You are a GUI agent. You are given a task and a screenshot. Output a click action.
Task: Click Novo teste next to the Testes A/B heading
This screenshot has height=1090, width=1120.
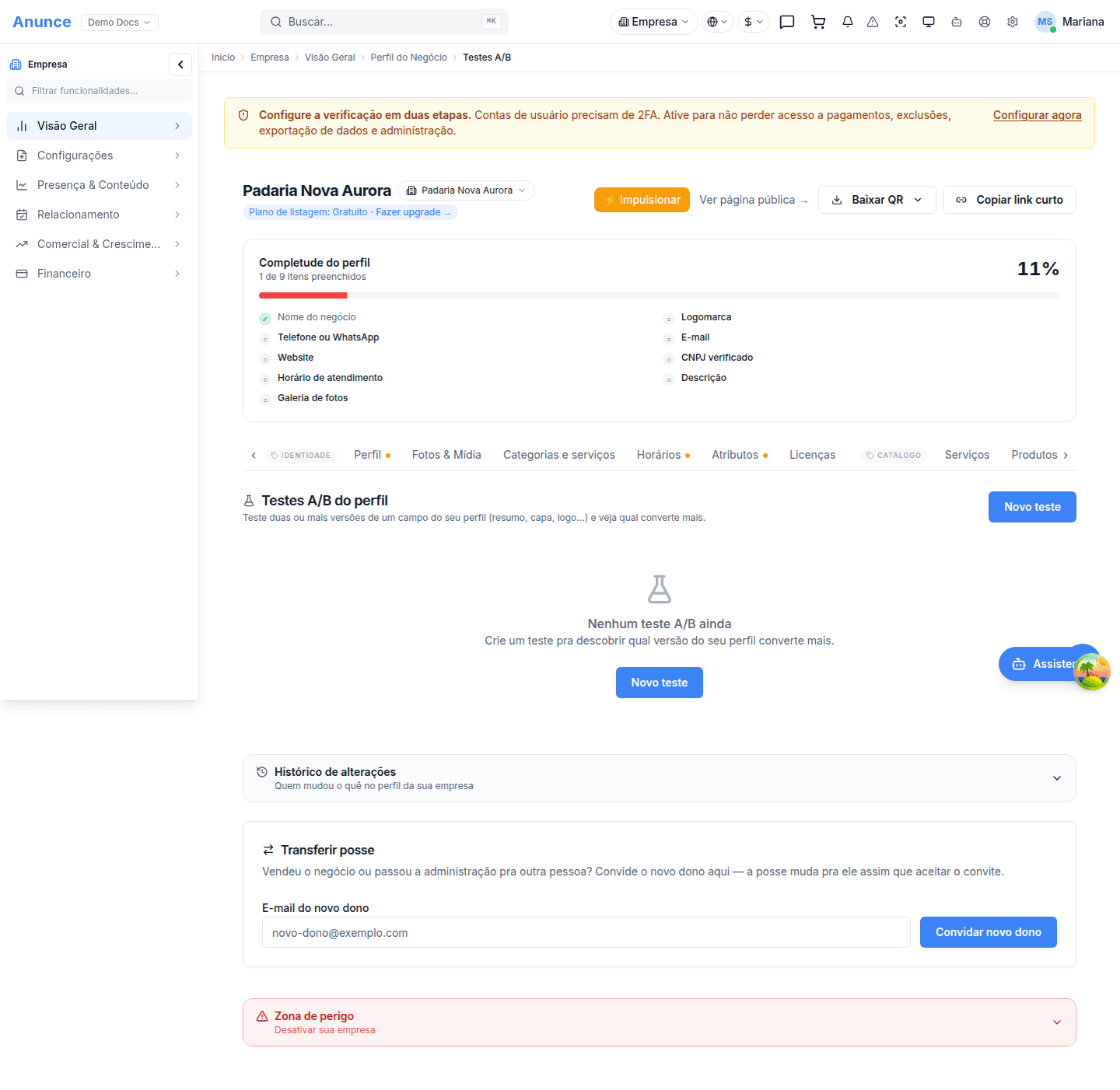pyautogui.click(x=1032, y=507)
